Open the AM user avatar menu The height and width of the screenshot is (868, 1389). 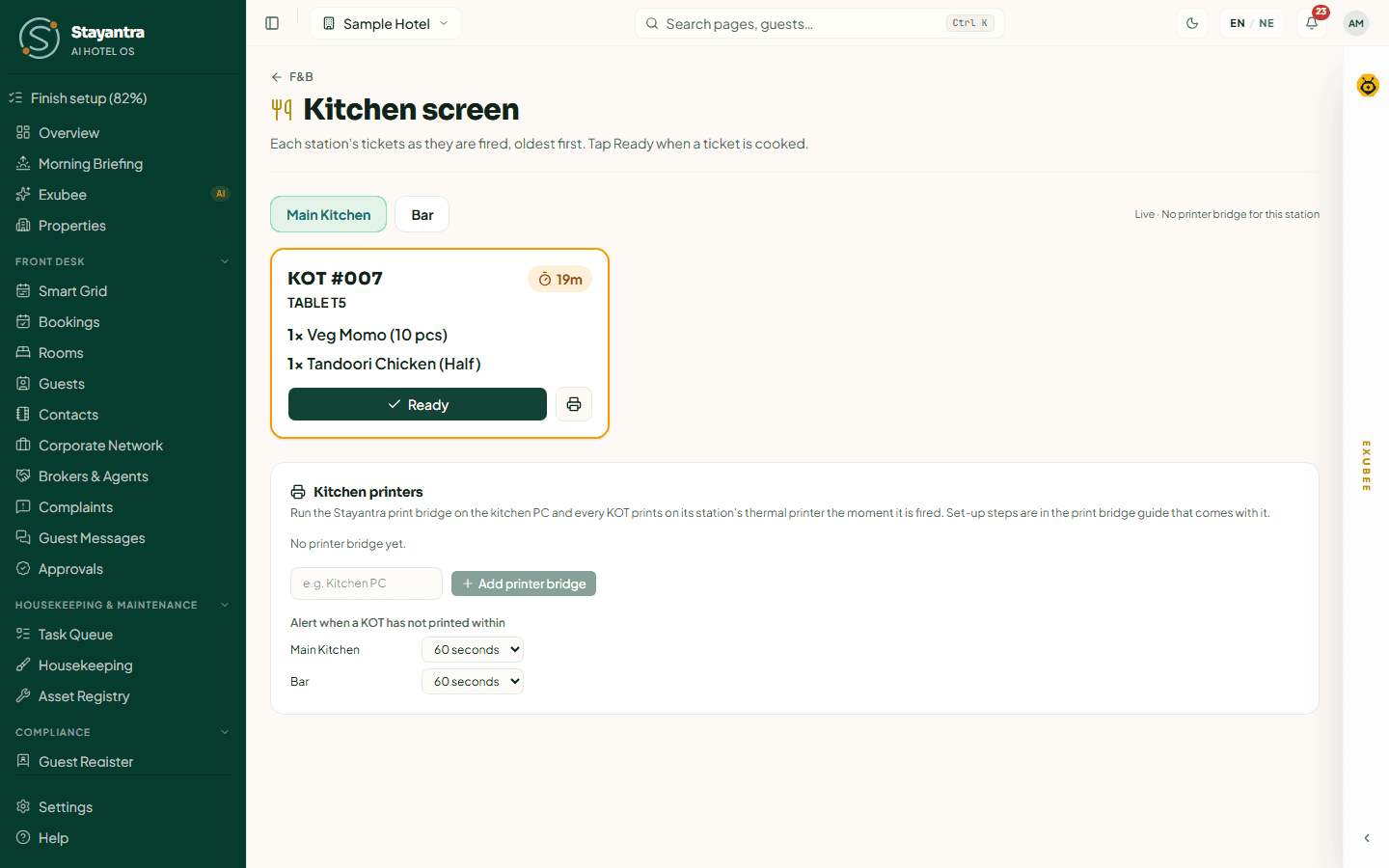[1356, 23]
